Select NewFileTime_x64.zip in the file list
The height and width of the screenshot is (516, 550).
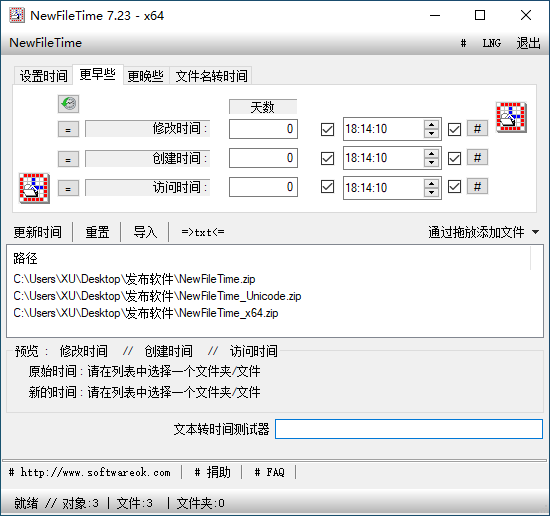146,313
